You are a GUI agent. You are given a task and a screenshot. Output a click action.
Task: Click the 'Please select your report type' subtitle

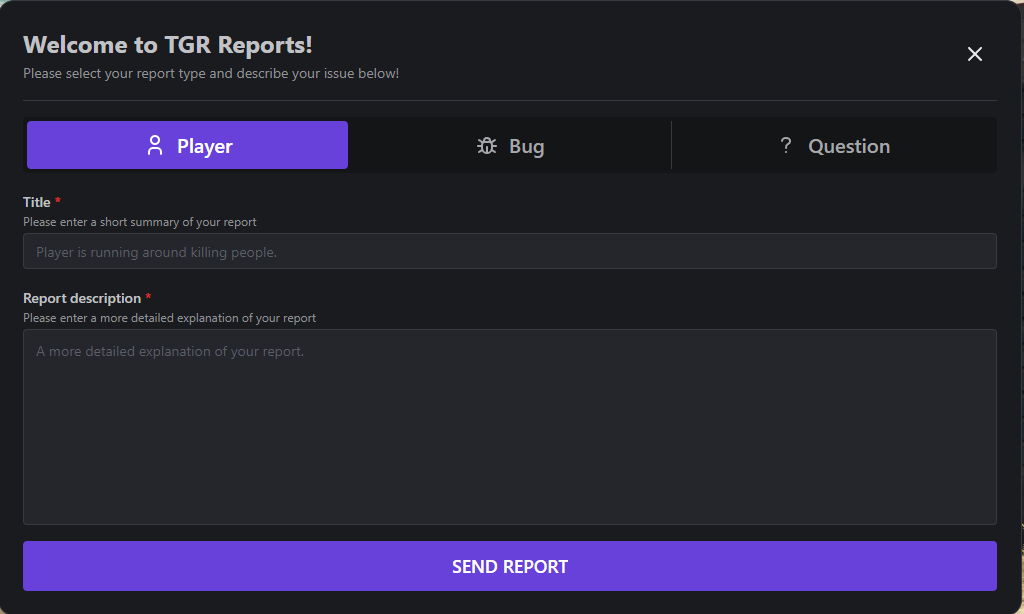[211, 74]
